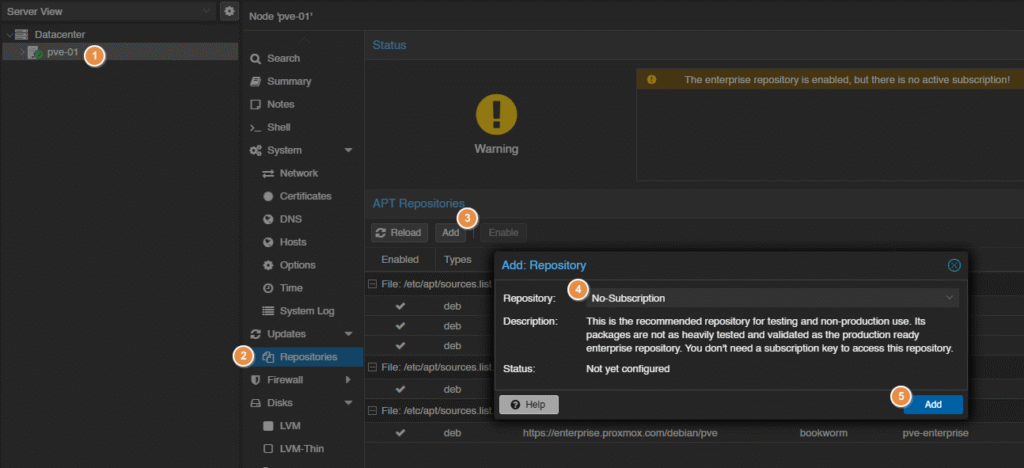Select the pve-01 node in tree
The image size is (1024, 468).
tap(62, 52)
